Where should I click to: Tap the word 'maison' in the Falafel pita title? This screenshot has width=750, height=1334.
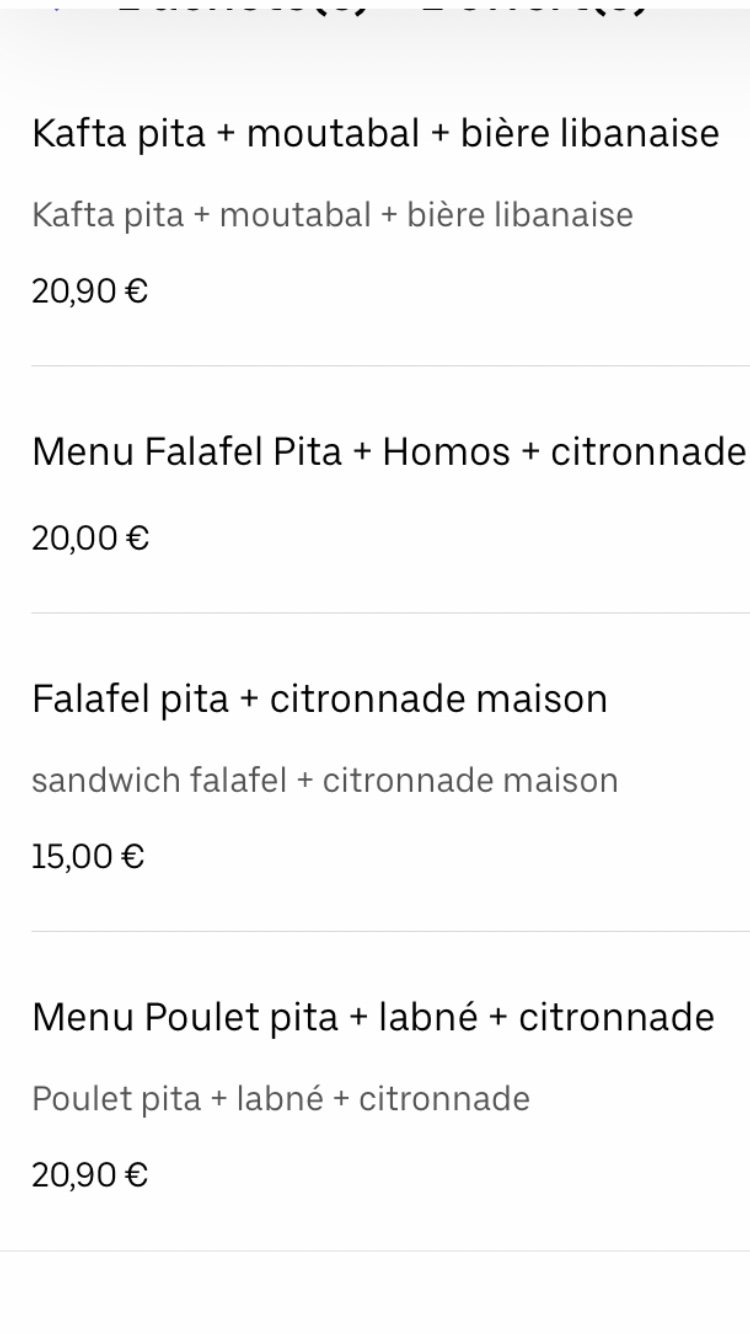coord(541,699)
